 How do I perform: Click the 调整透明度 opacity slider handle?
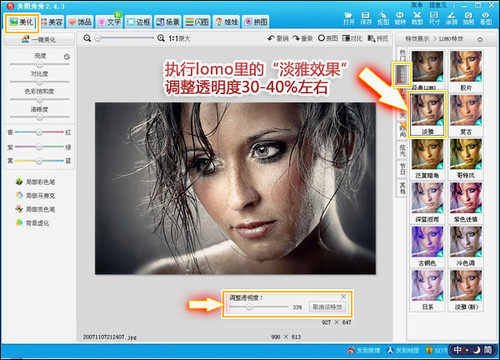click(x=249, y=307)
